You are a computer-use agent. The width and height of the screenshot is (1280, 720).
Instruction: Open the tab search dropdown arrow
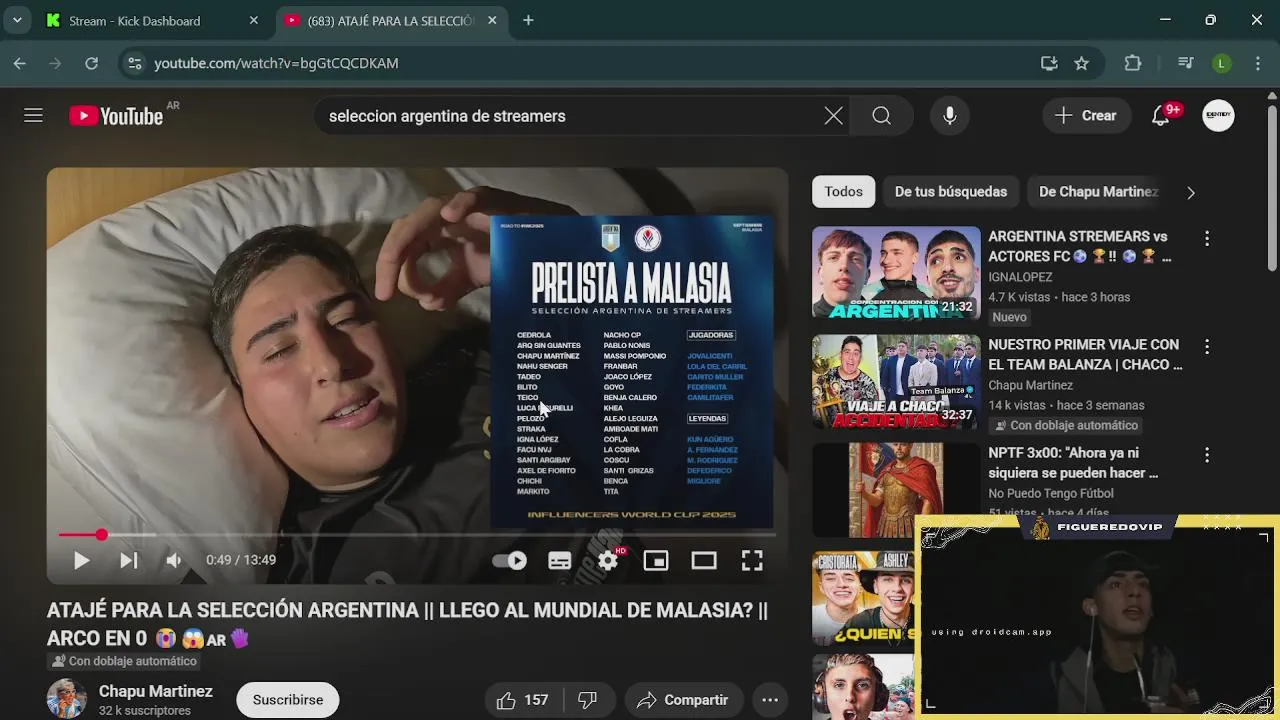coord(17,20)
